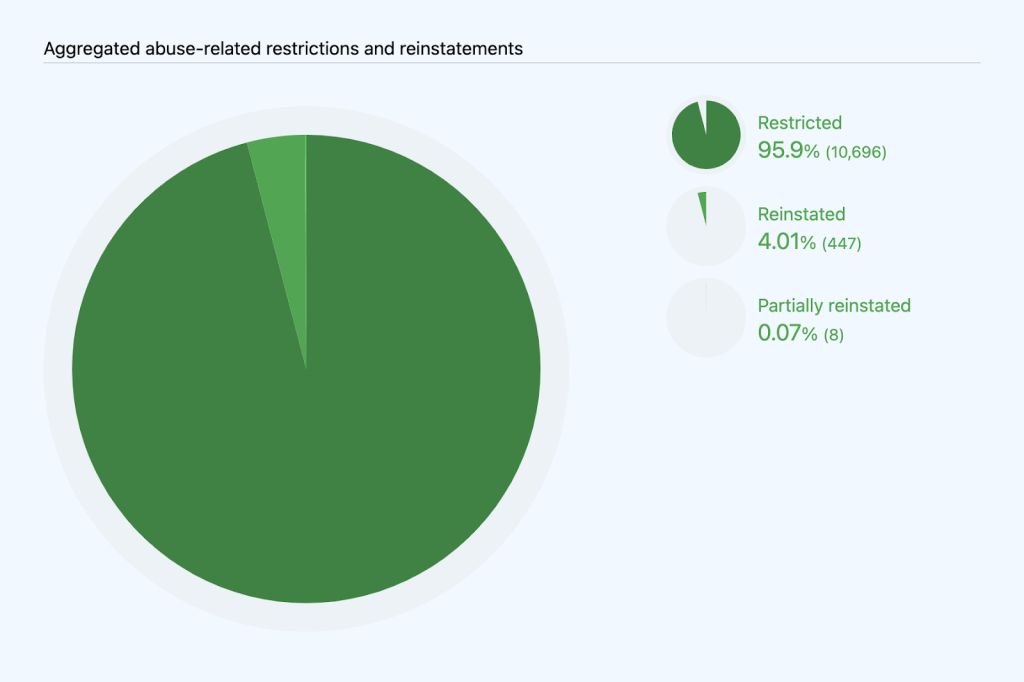Viewport: 1024px width, 682px height.
Task: Click the word "reinstatements" in the title
Action: pos(464,48)
